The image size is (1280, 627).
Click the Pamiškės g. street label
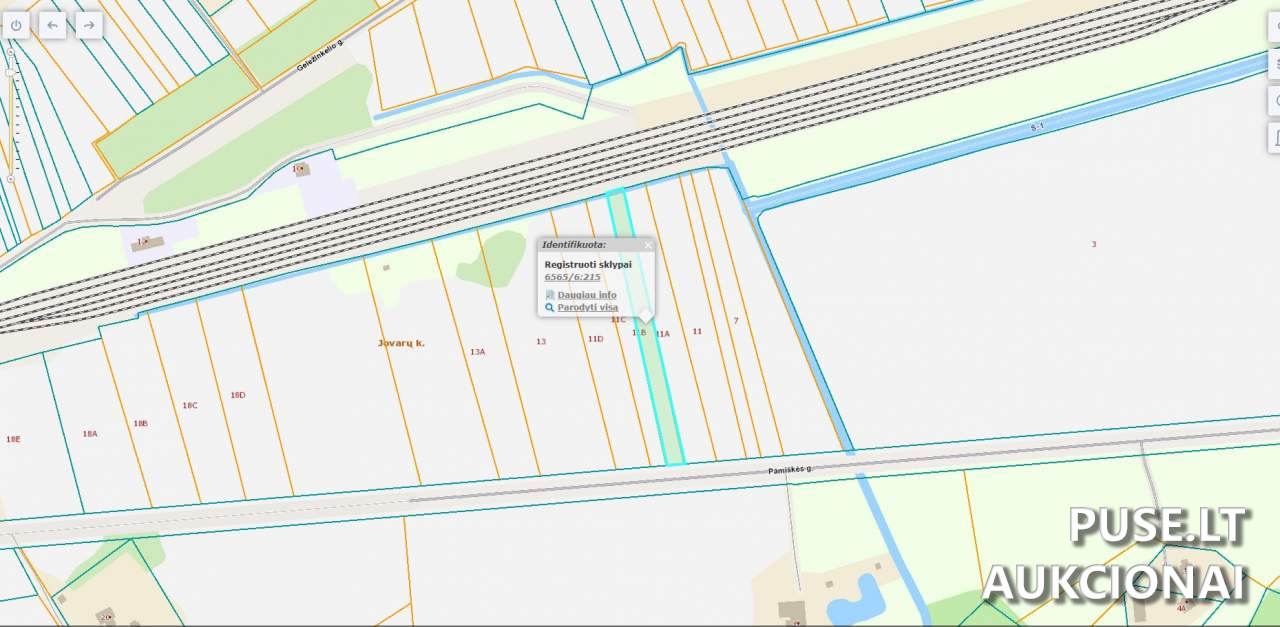click(789, 469)
